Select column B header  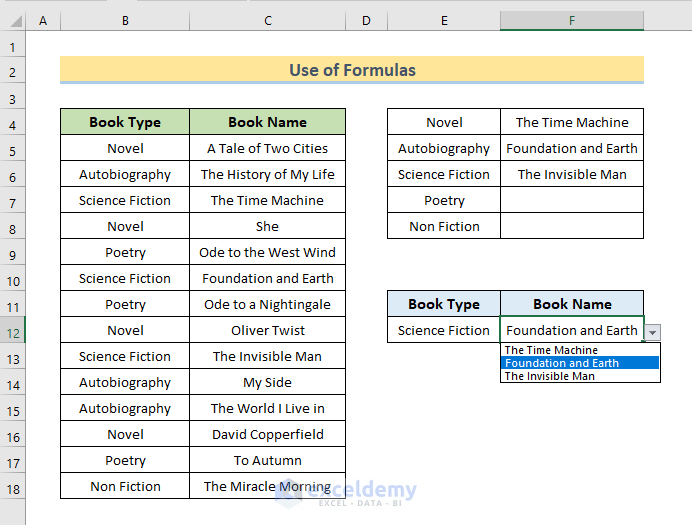[125, 21]
